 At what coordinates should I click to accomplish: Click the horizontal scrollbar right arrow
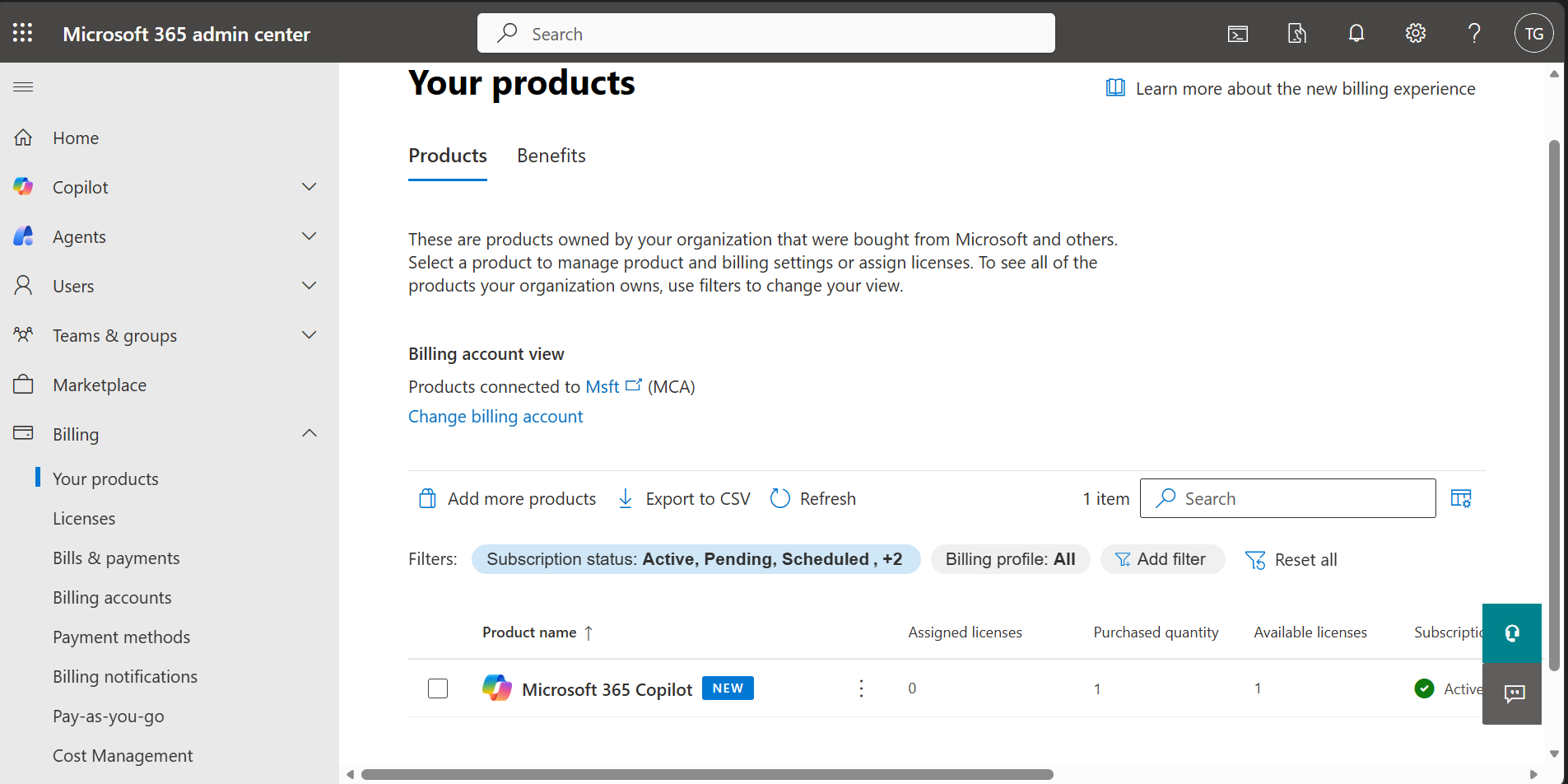click(x=1533, y=774)
